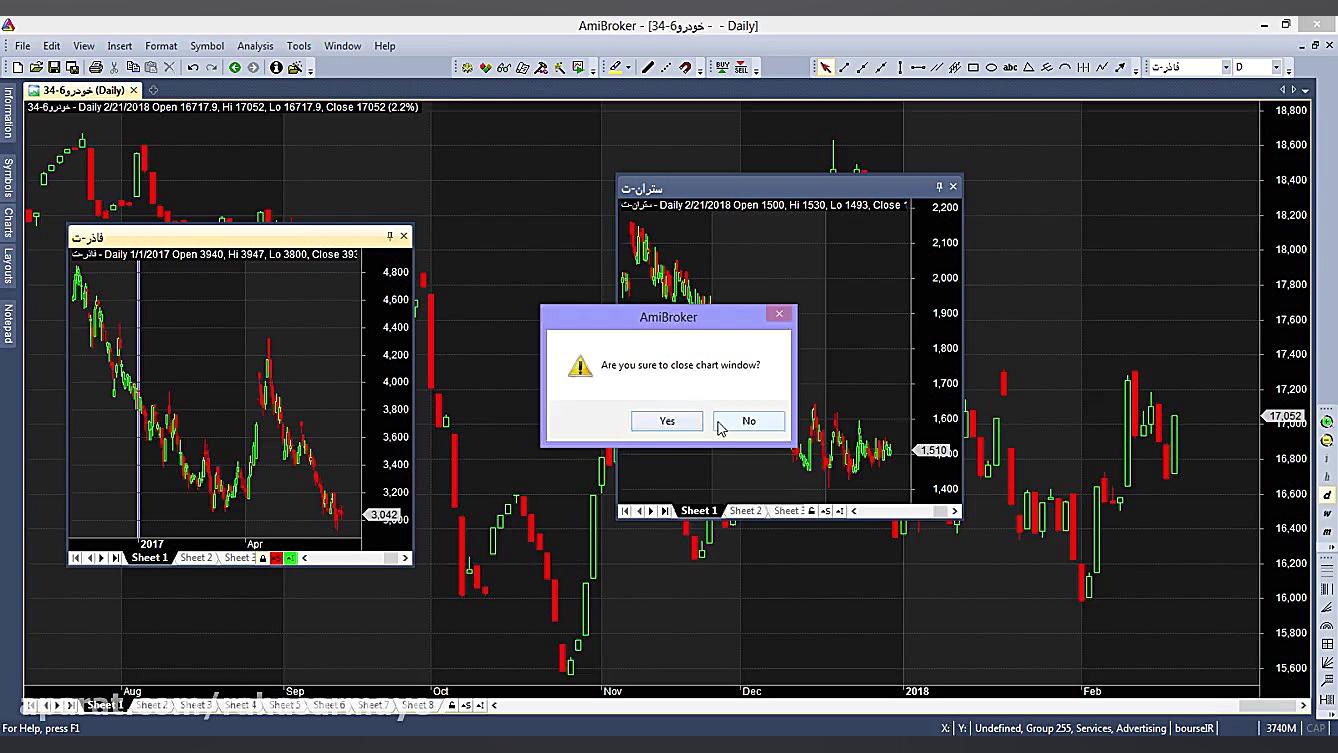Screen dimensions: 1338x753
Task: Open the Edit menu
Action: coord(52,46)
